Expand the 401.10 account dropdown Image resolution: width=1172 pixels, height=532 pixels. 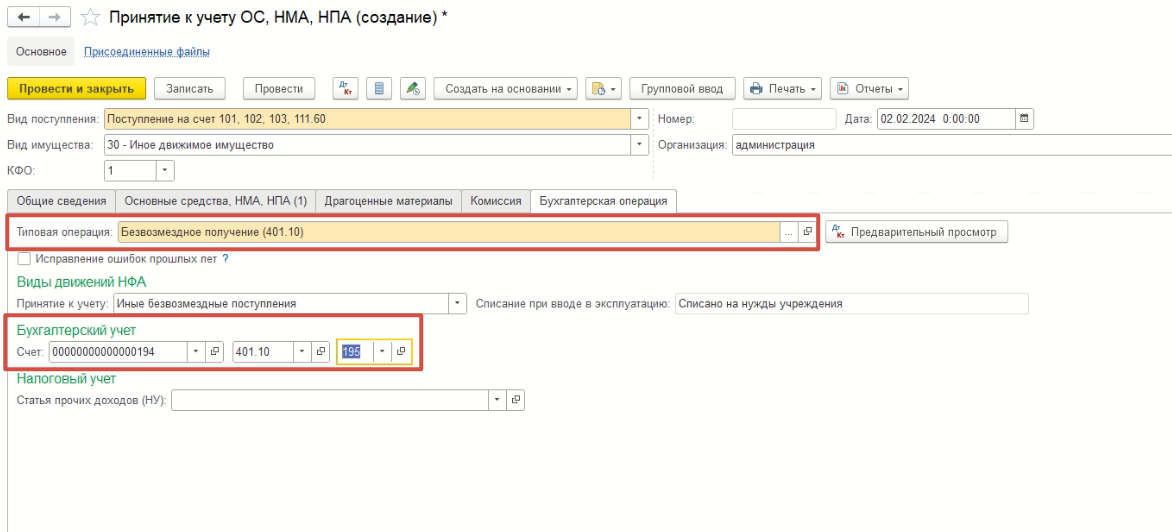[x=302, y=351]
